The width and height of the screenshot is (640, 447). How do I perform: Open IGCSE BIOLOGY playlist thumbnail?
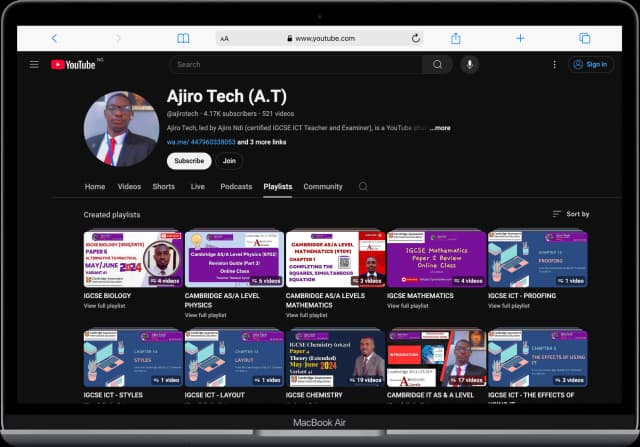coord(133,259)
